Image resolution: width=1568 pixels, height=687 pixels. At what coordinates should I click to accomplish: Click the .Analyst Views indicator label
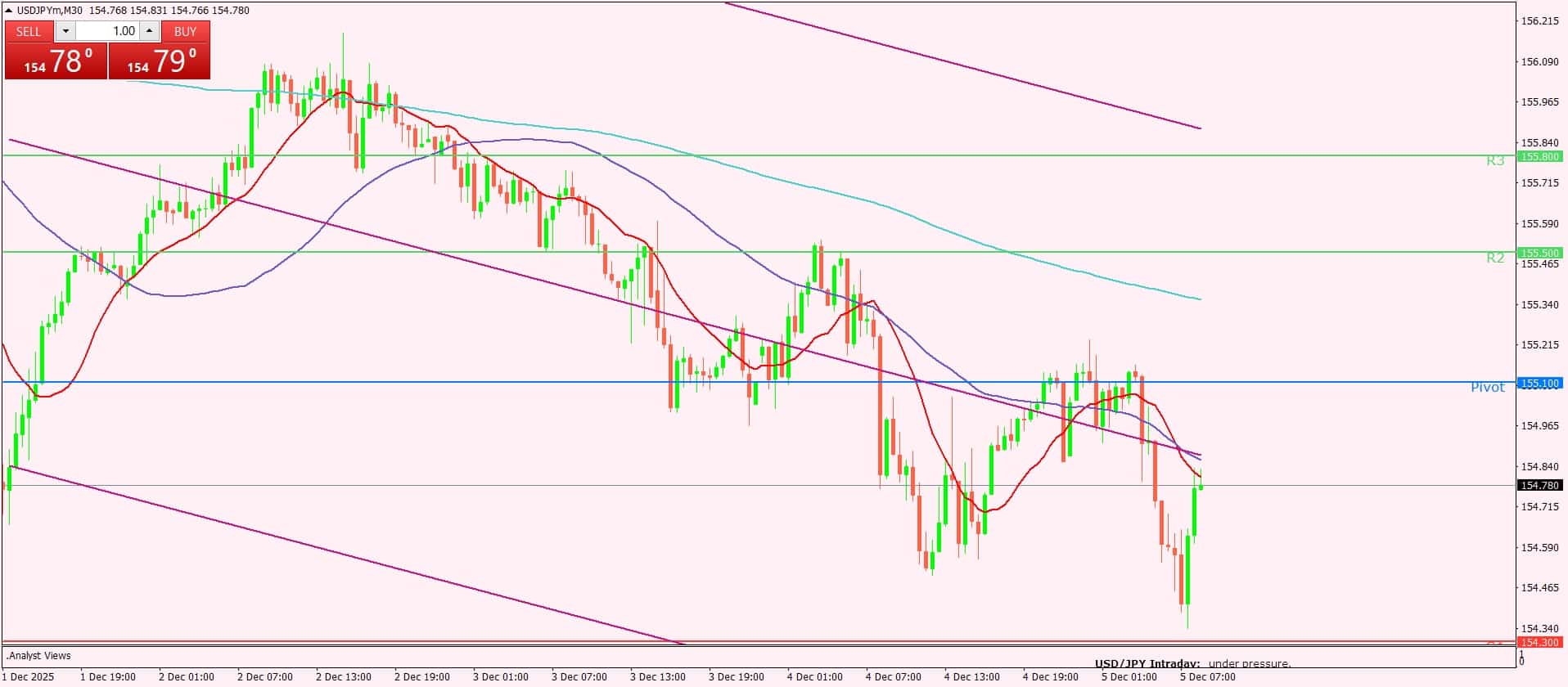(39, 656)
